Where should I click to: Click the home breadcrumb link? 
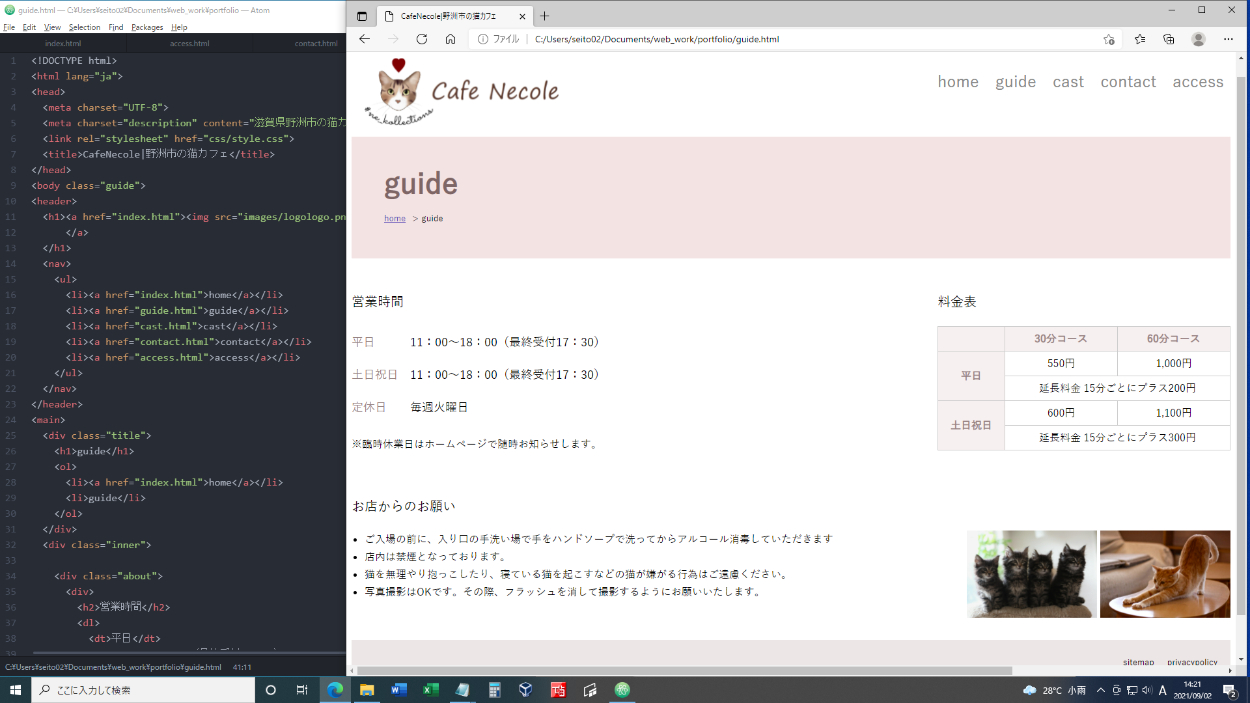click(x=395, y=218)
